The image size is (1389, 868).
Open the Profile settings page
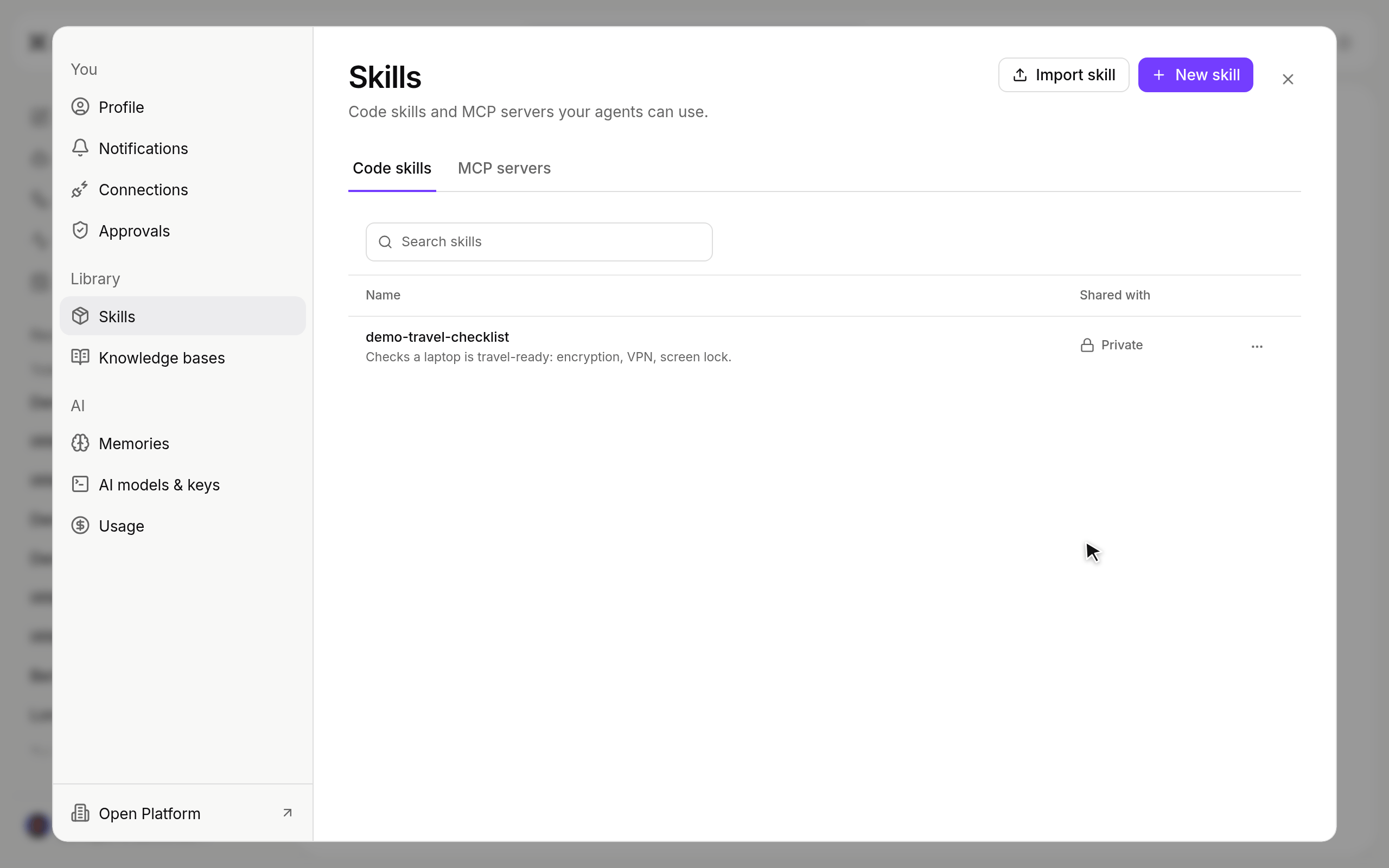pos(182,107)
